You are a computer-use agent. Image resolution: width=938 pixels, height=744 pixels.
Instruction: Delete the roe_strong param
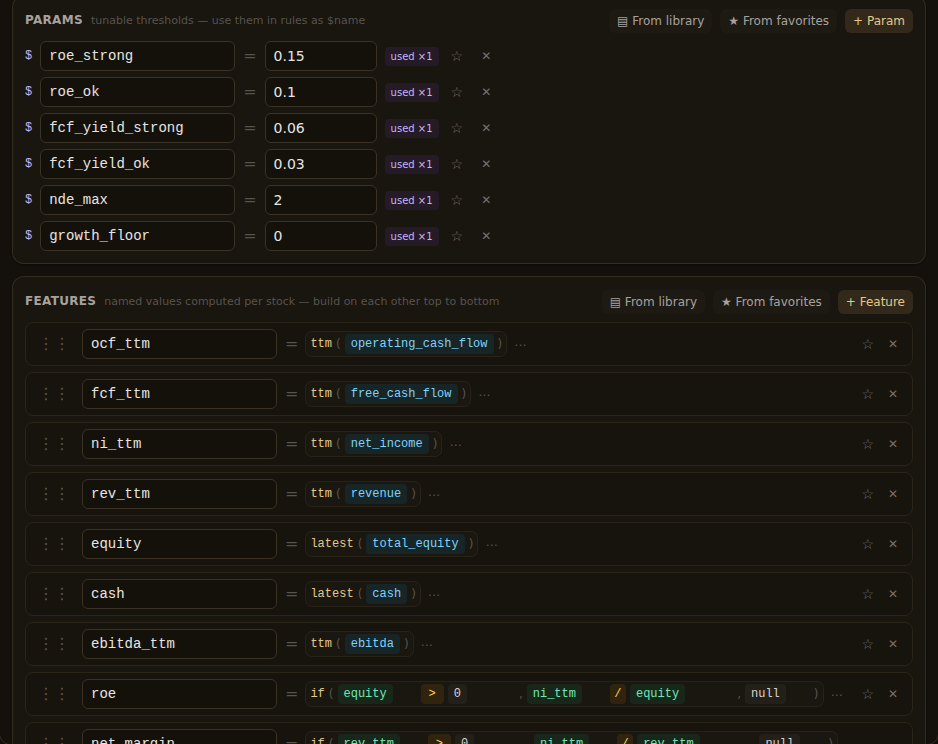click(x=486, y=56)
